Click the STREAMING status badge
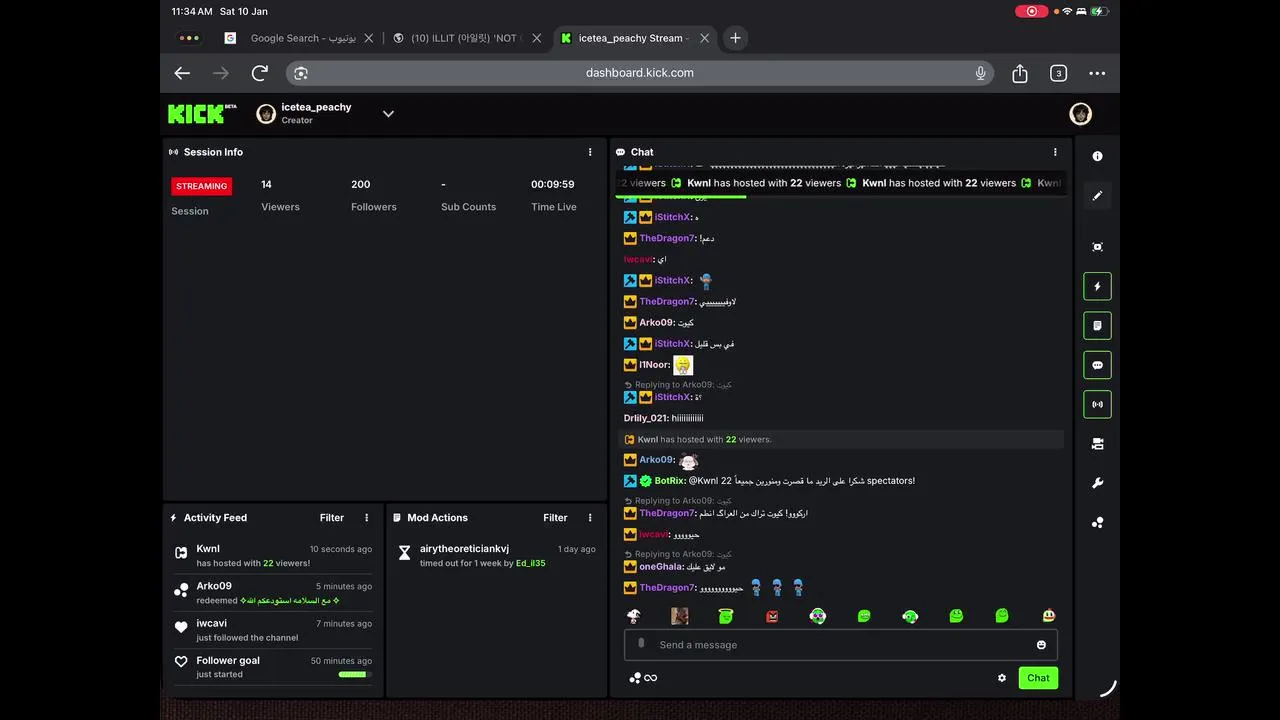 (201, 186)
